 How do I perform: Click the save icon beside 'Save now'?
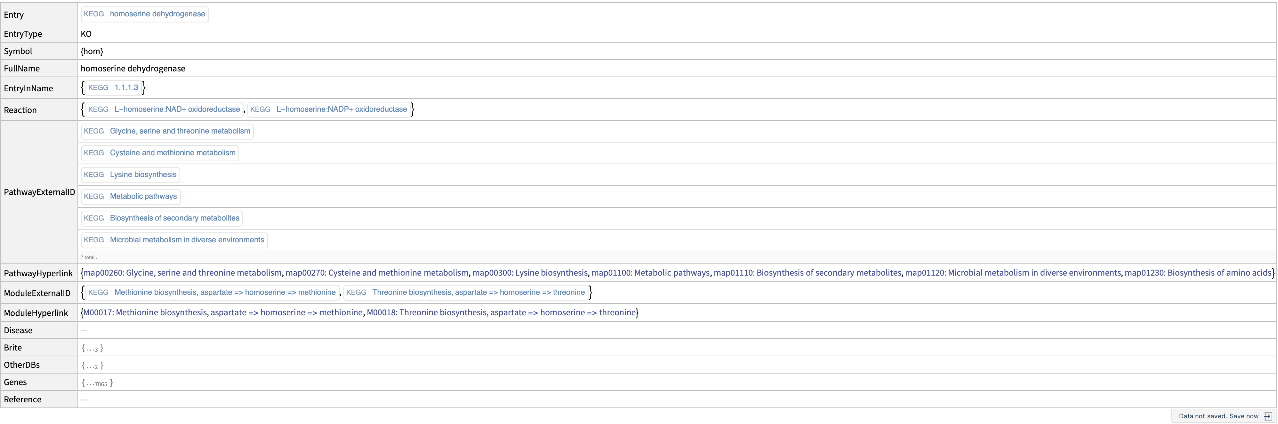1266,415
